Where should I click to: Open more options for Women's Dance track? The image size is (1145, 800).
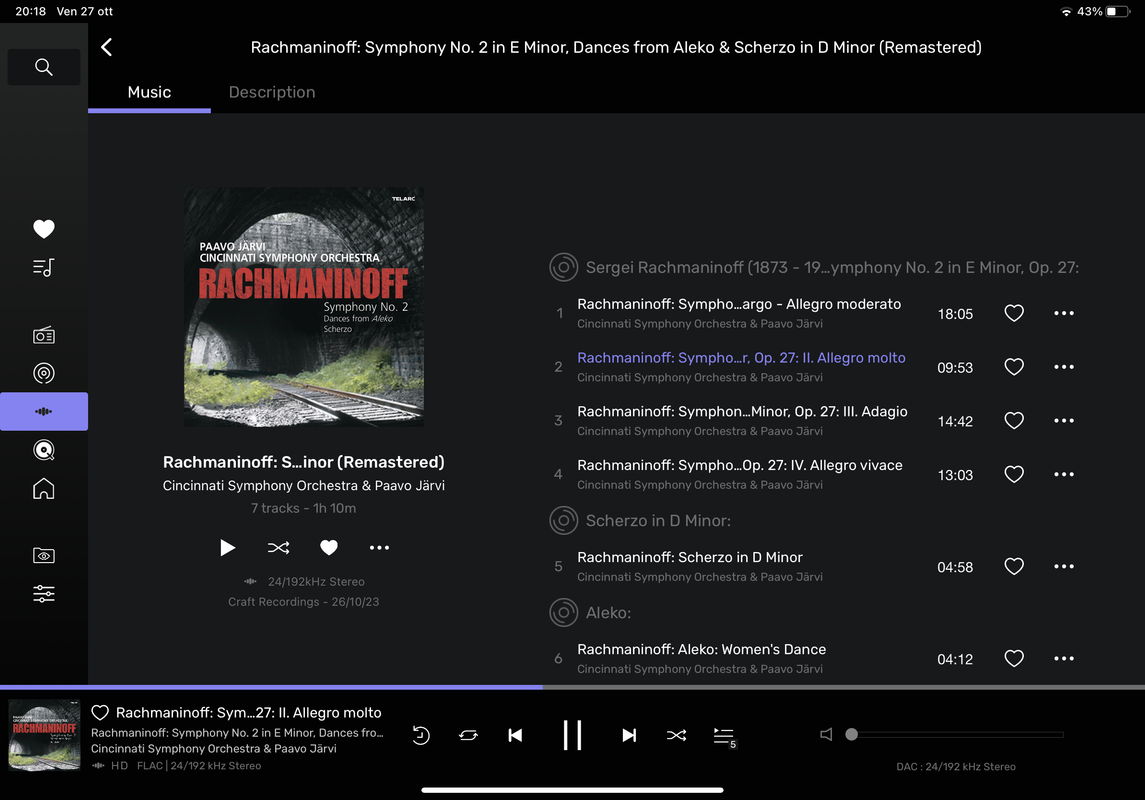coord(1064,658)
